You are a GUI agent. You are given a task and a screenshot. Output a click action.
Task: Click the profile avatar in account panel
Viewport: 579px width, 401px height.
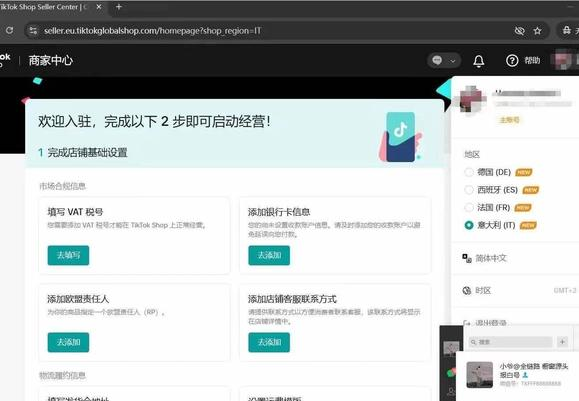click(x=472, y=99)
